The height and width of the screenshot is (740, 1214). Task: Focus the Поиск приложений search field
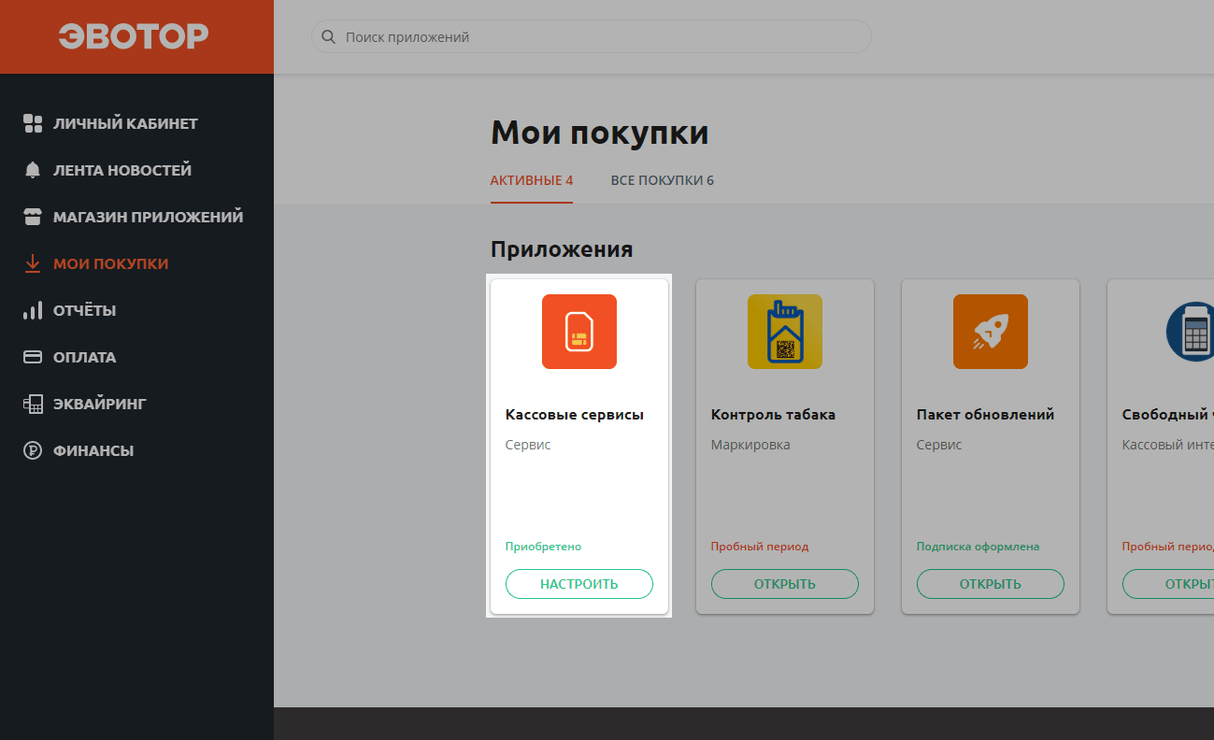(x=591, y=37)
